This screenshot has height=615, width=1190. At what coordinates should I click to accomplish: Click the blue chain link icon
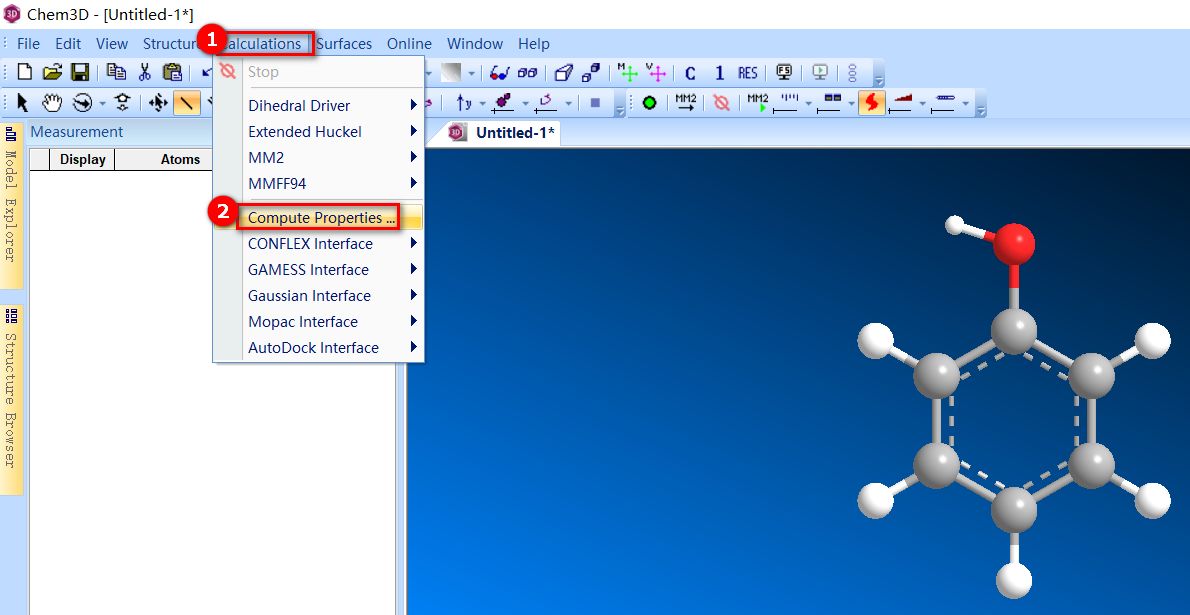852,73
